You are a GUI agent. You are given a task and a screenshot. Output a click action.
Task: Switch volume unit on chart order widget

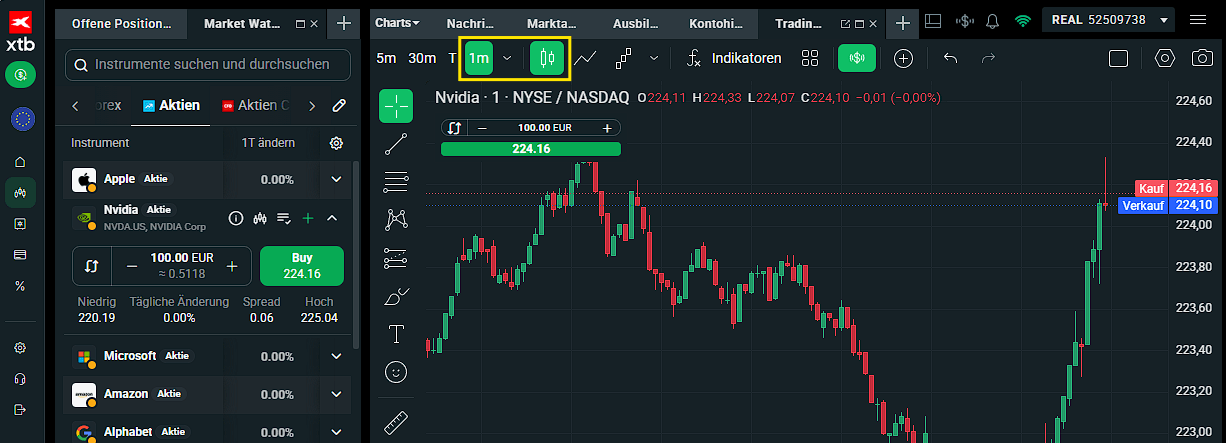454,127
